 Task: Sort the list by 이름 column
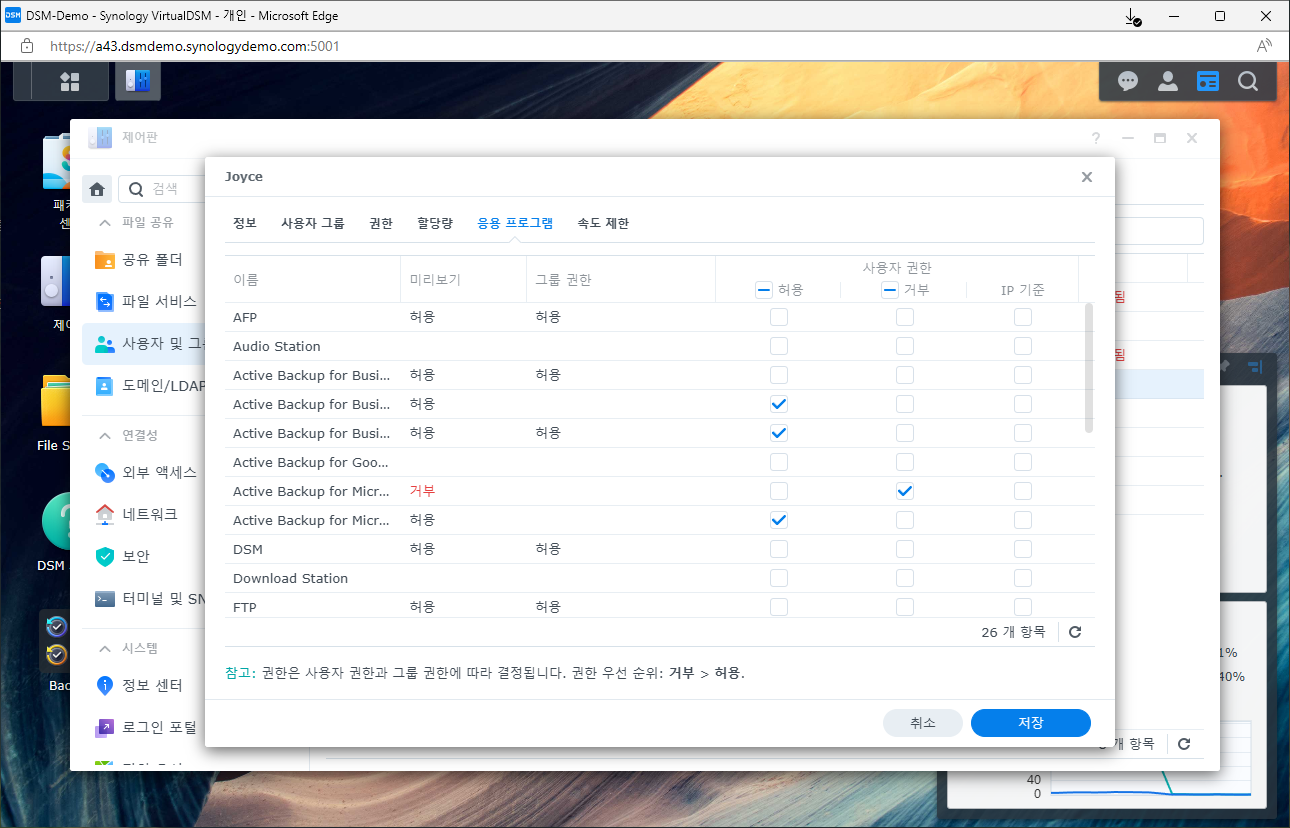313,280
